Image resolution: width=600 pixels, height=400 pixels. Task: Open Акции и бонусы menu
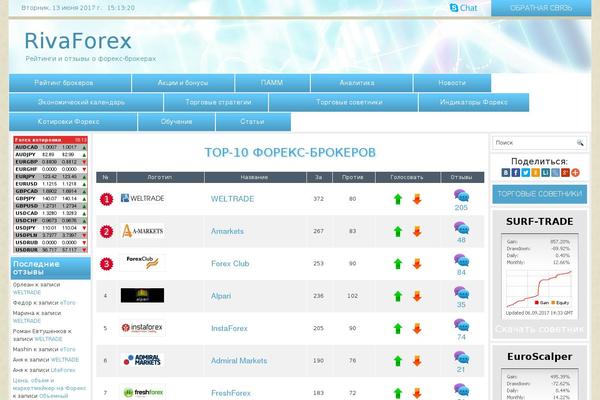[183, 83]
